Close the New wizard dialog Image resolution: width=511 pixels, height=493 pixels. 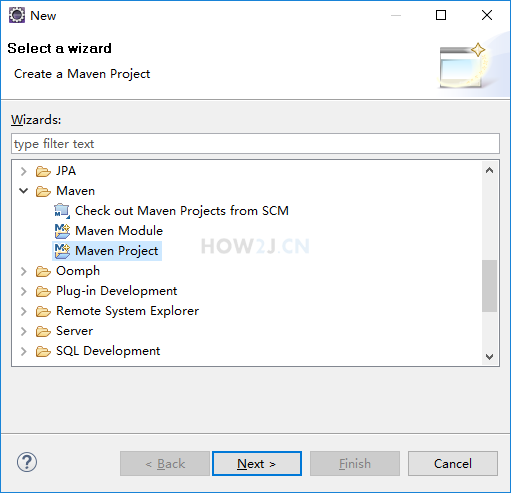click(487, 15)
